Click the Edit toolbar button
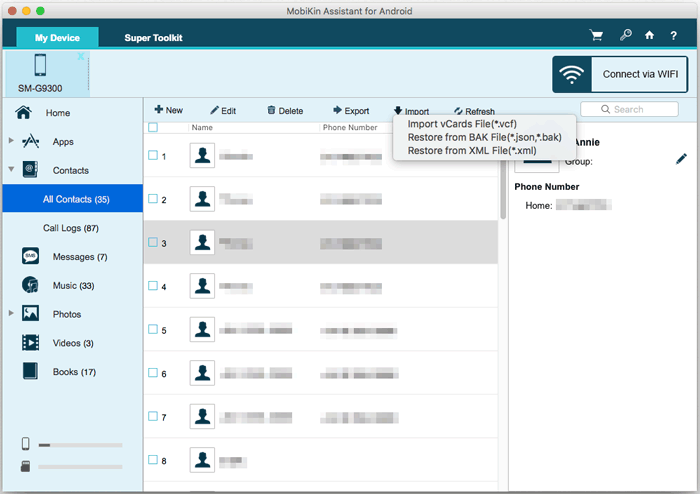 coord(223,110)
